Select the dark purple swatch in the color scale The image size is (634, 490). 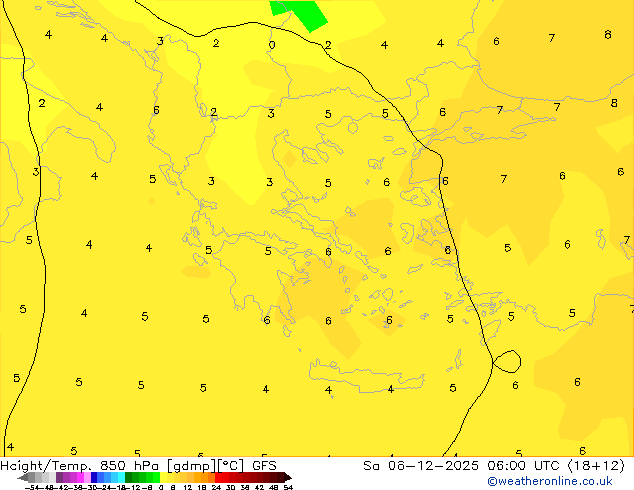pos(59,477)
